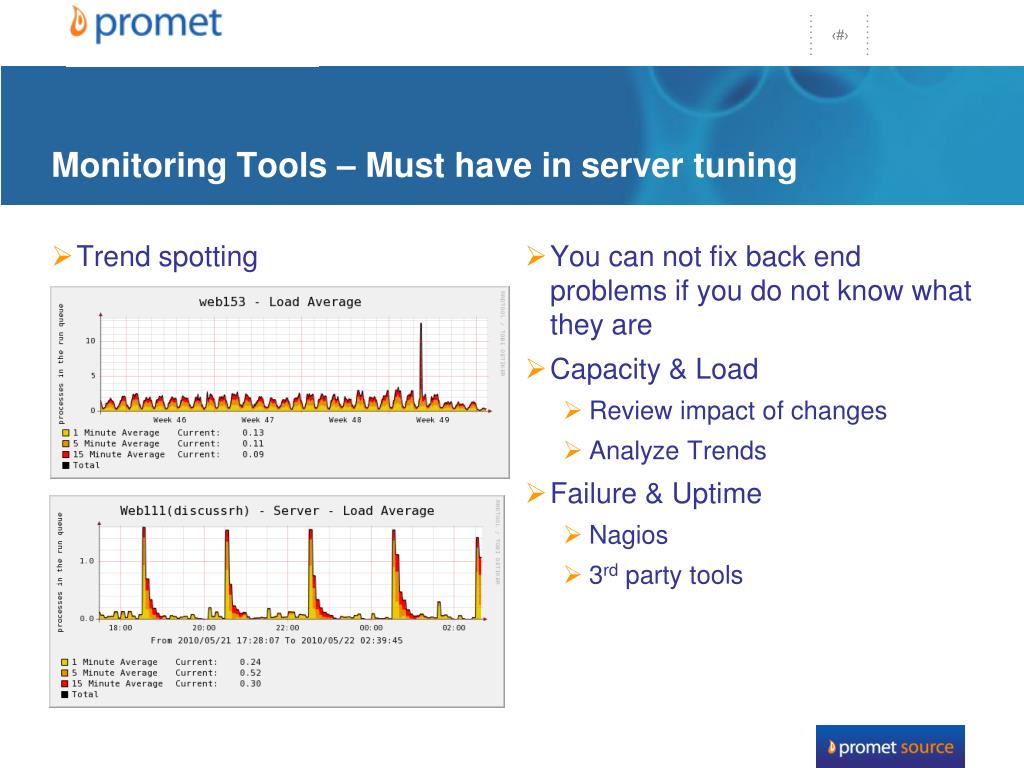Screen dimensions: 1024x768
Task: Click the date range From 2010/05/21 text
Action: pos(277,641)
